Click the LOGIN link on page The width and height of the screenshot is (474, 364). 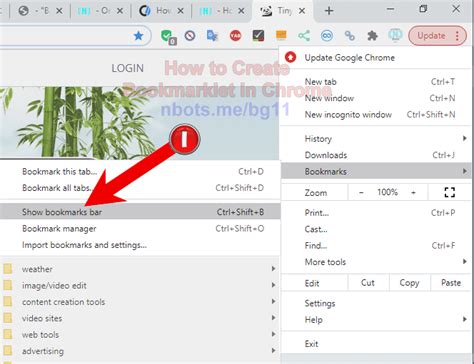pos(127,68)
